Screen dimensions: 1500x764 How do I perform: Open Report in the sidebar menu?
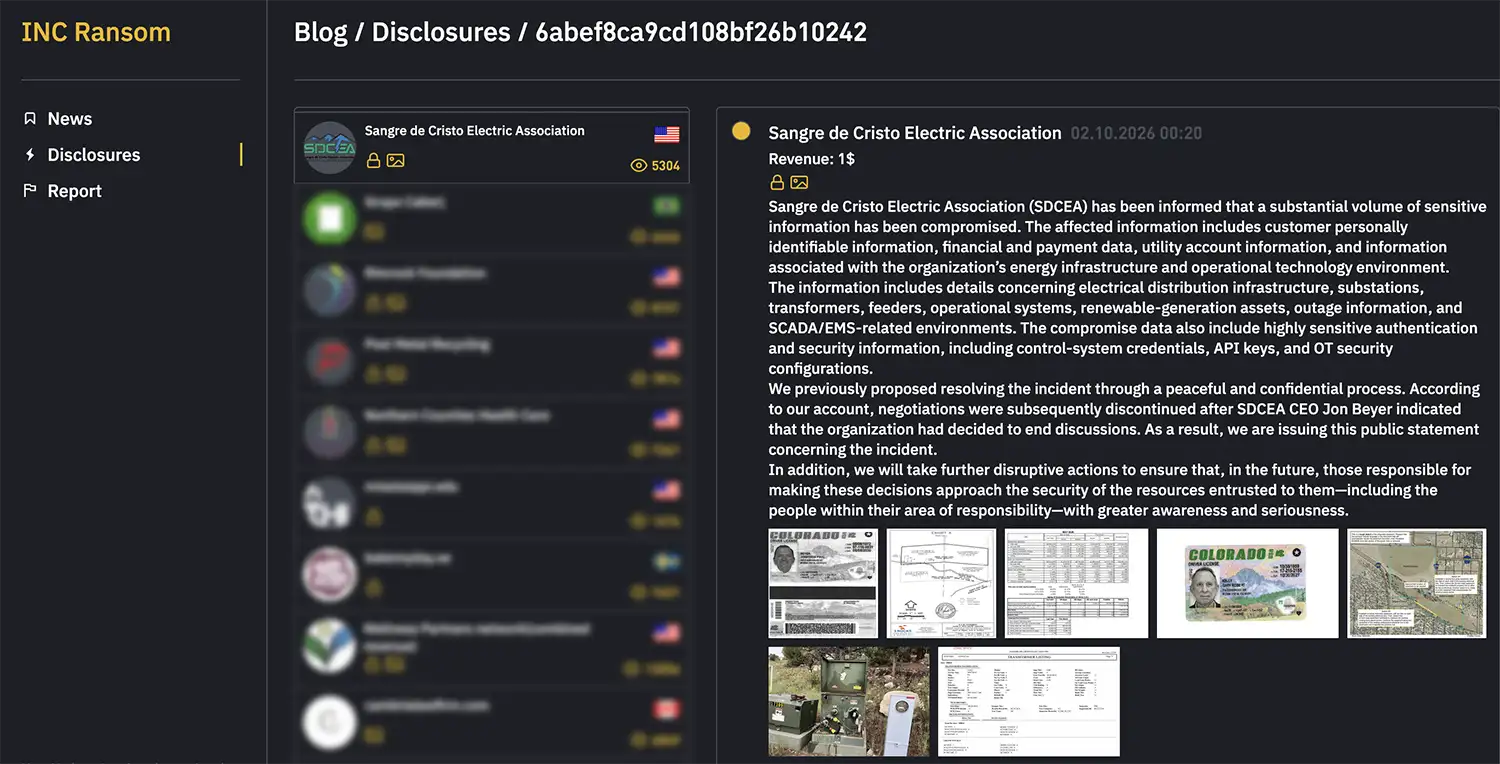point(75,191)
